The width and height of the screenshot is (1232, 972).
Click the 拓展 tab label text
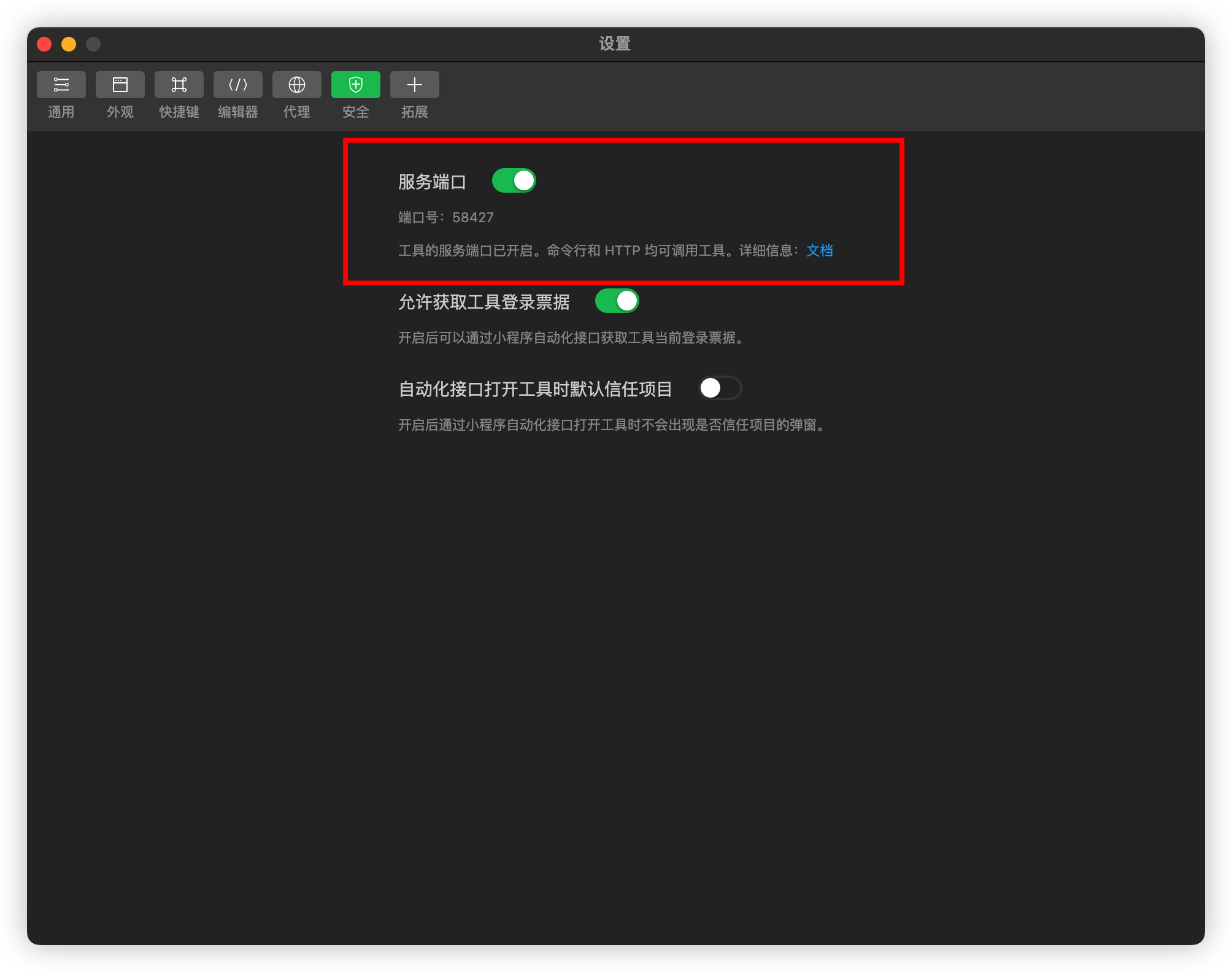pos(415,112)
